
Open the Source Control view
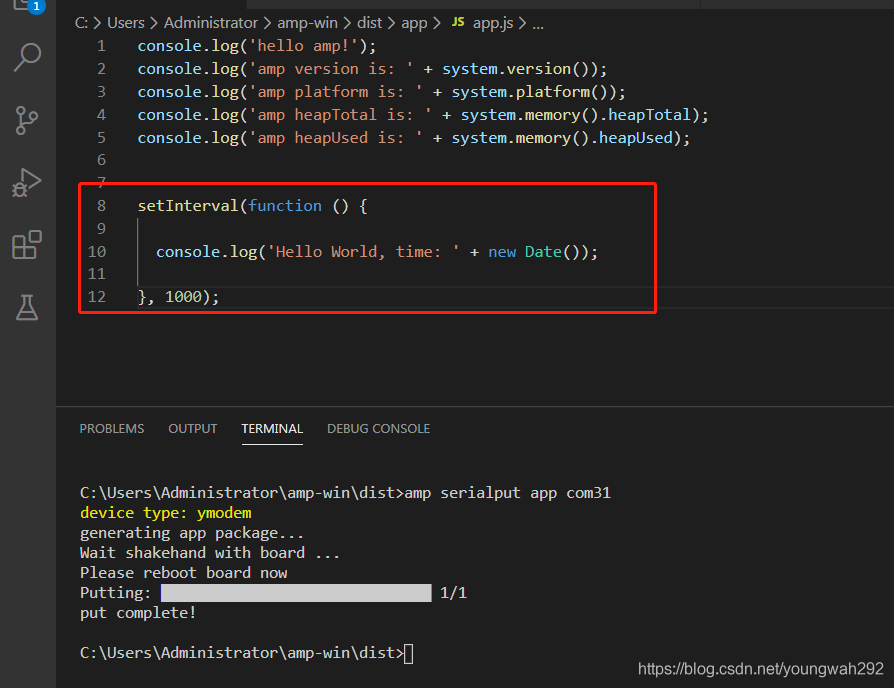[27, 120]
